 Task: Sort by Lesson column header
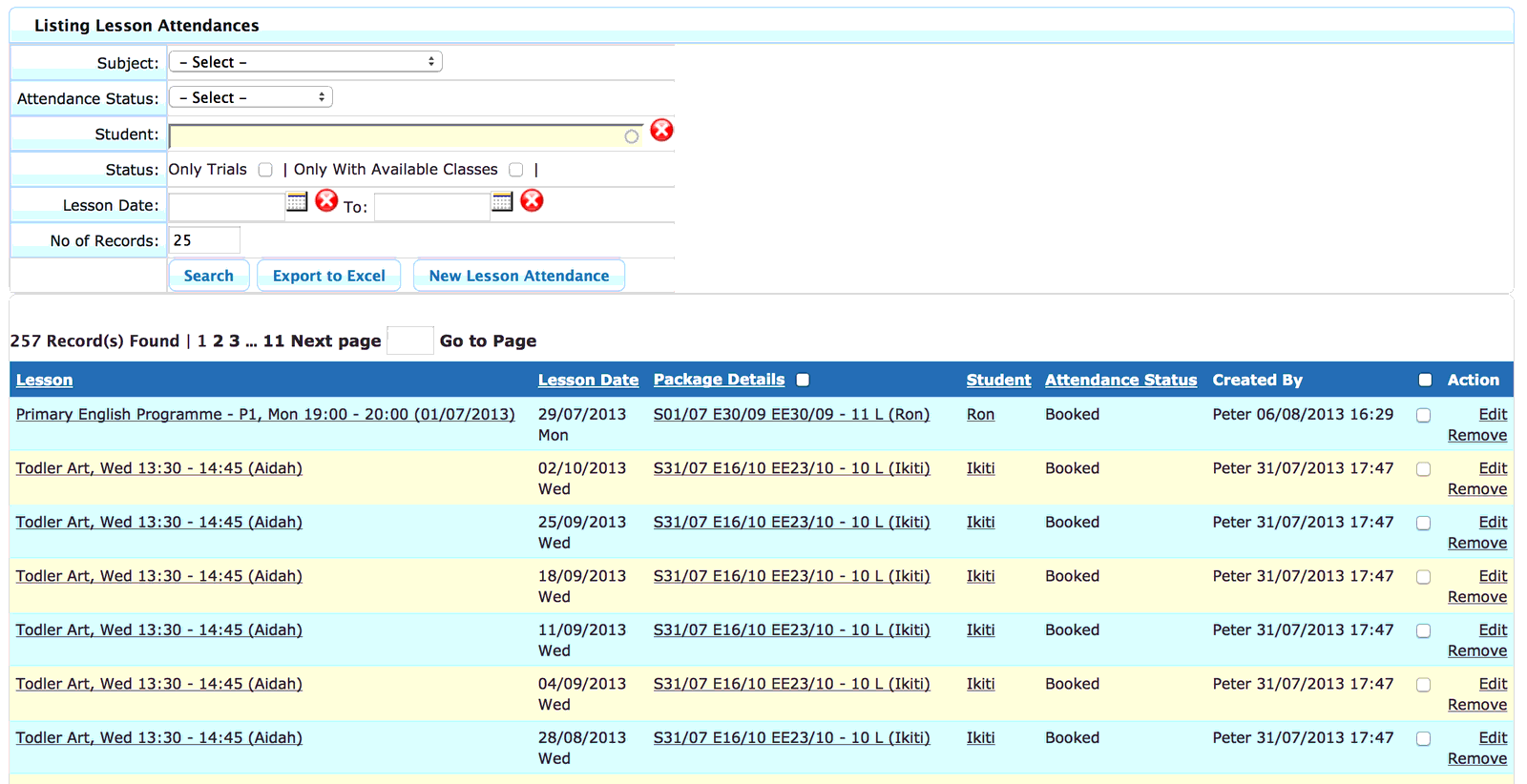tap(44, 380)
